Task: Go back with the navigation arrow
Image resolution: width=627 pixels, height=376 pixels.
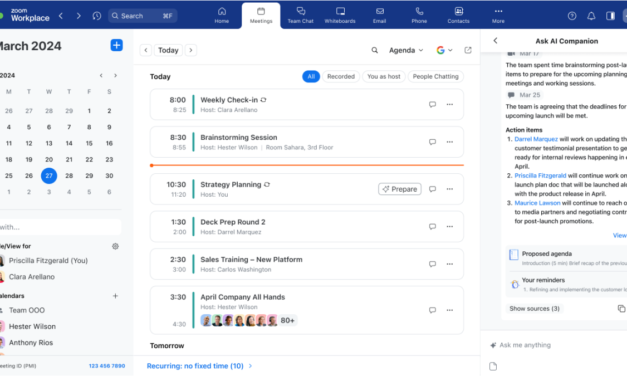Action: pyautogui.click(x=61, y=16)
